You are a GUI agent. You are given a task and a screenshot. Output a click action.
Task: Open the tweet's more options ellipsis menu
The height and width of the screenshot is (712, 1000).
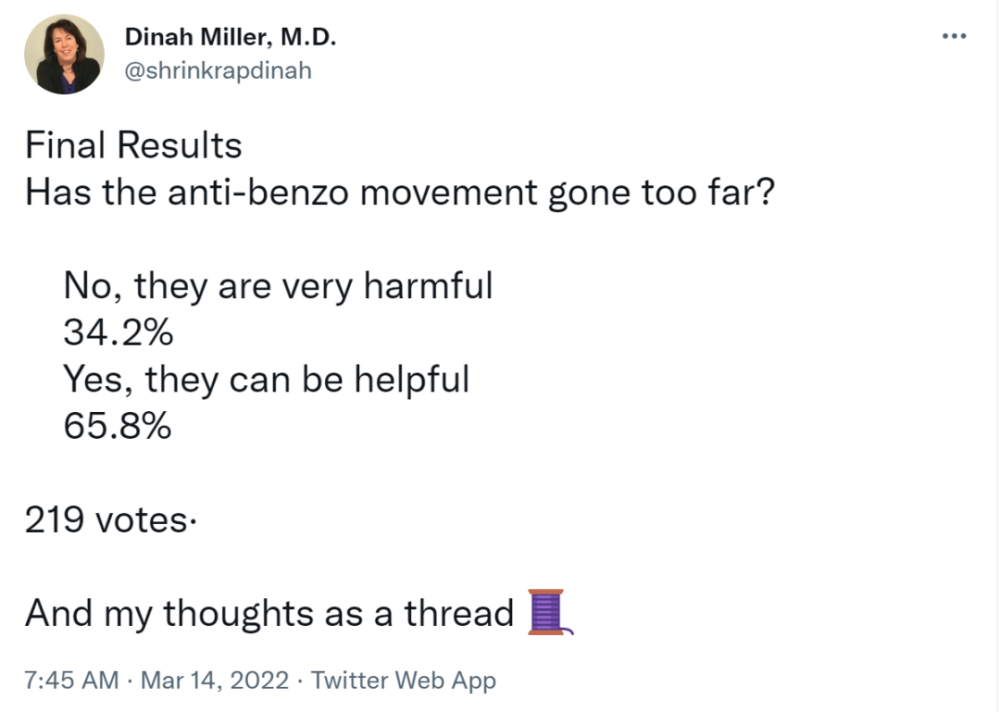click(x=954, y=36)
